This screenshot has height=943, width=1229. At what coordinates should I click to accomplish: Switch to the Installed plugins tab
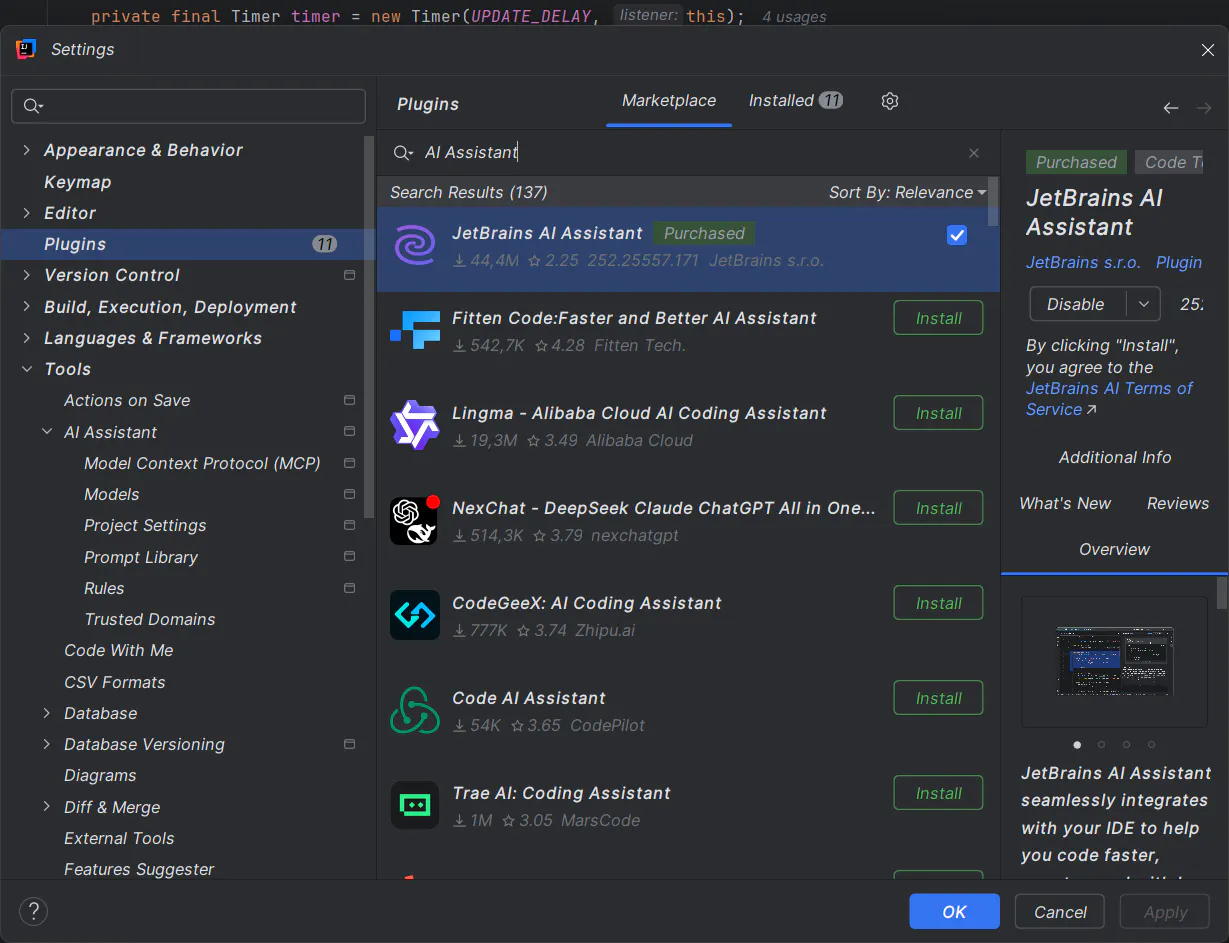point(783,101)
